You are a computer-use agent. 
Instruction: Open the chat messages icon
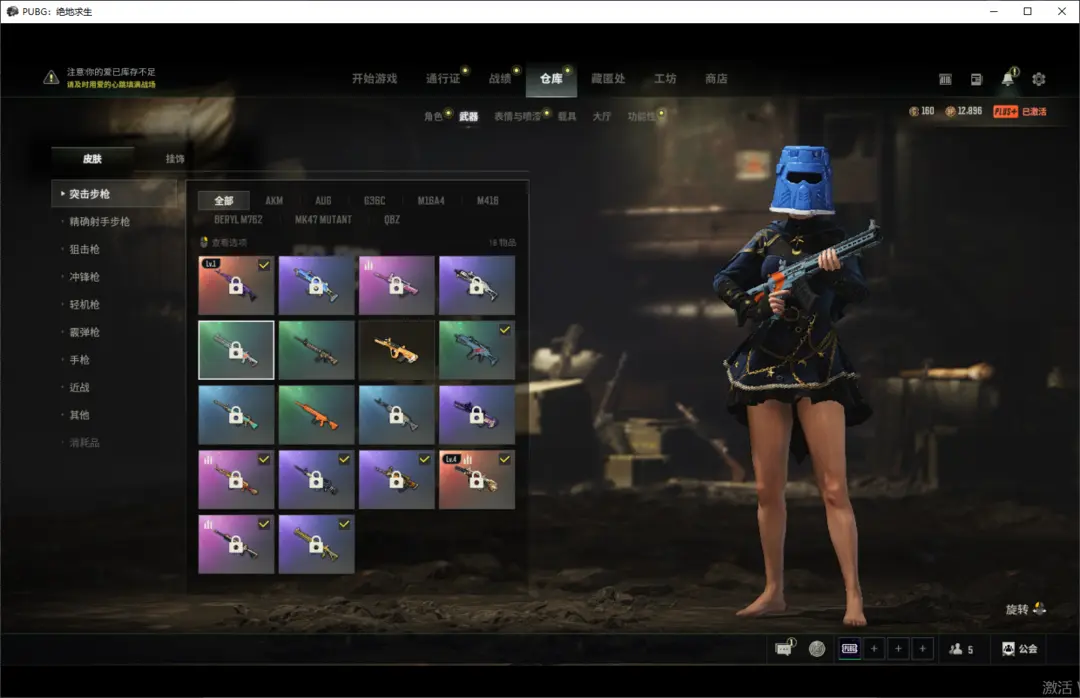click(784, 648)
